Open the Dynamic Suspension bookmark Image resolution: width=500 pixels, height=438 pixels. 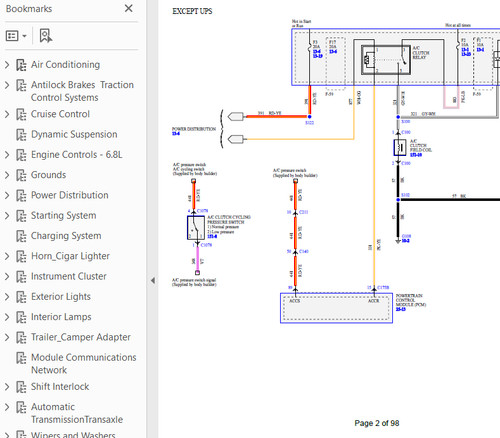[74, 134]
